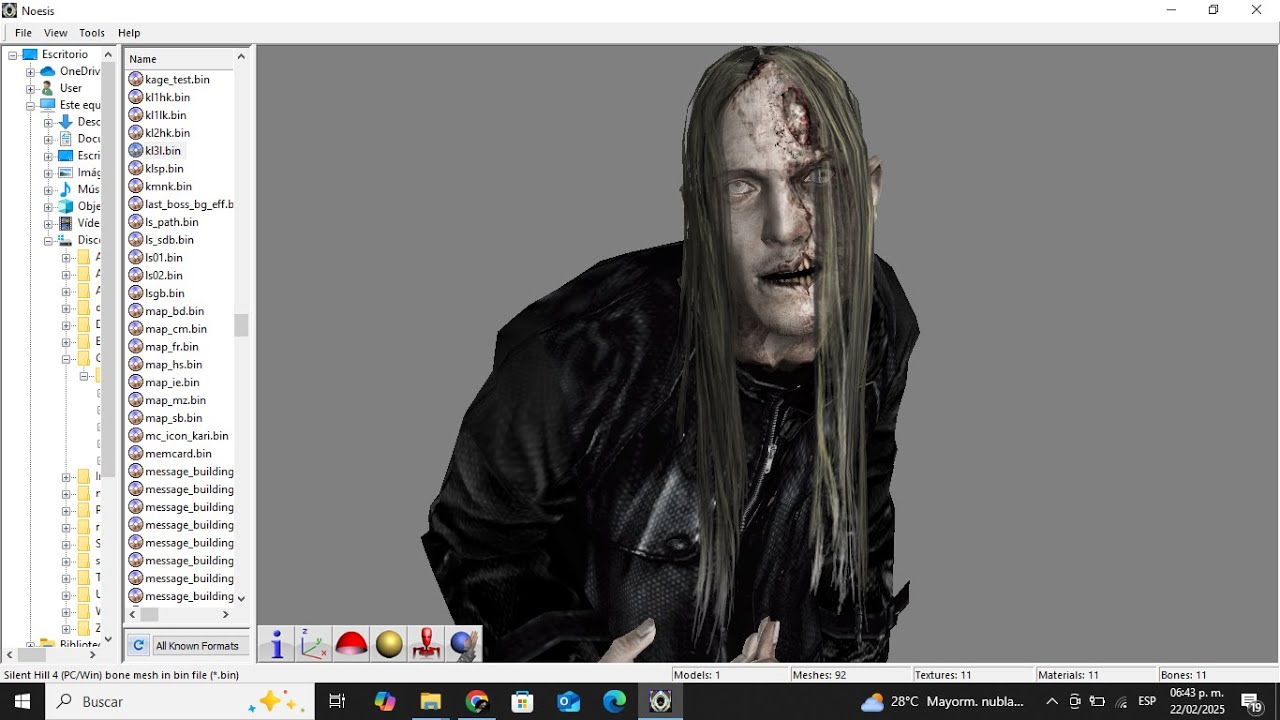Expand the Imágenes tree node

48,173
